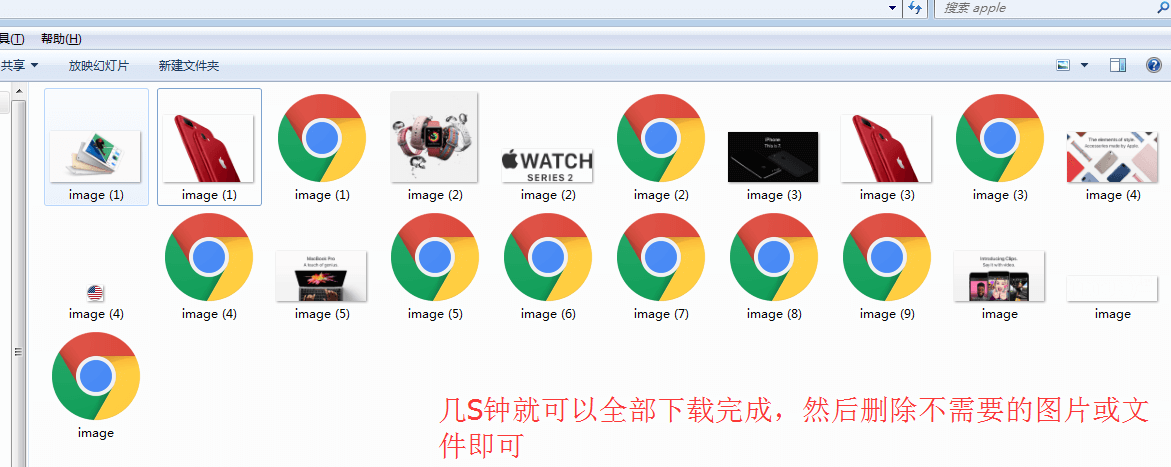This screenshot has width=1171, height=467.
Task: Select red iPhone picture named image (1)
Action: 209,146
